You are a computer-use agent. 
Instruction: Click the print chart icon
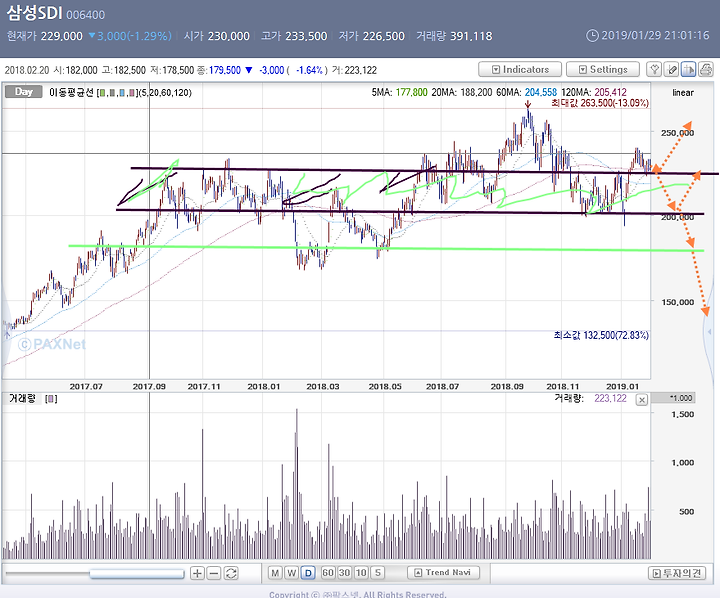tap(706, 69)
